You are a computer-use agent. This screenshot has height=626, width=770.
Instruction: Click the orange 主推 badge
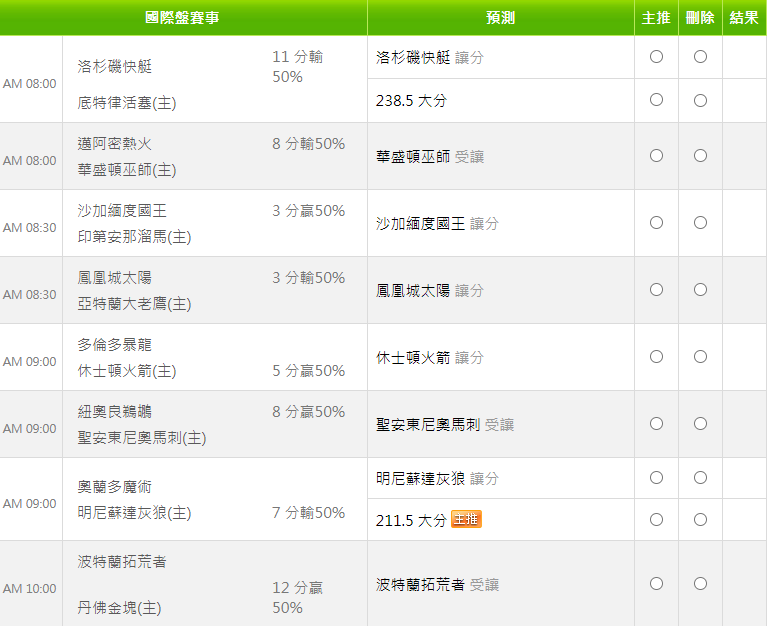tap(466, 519)
